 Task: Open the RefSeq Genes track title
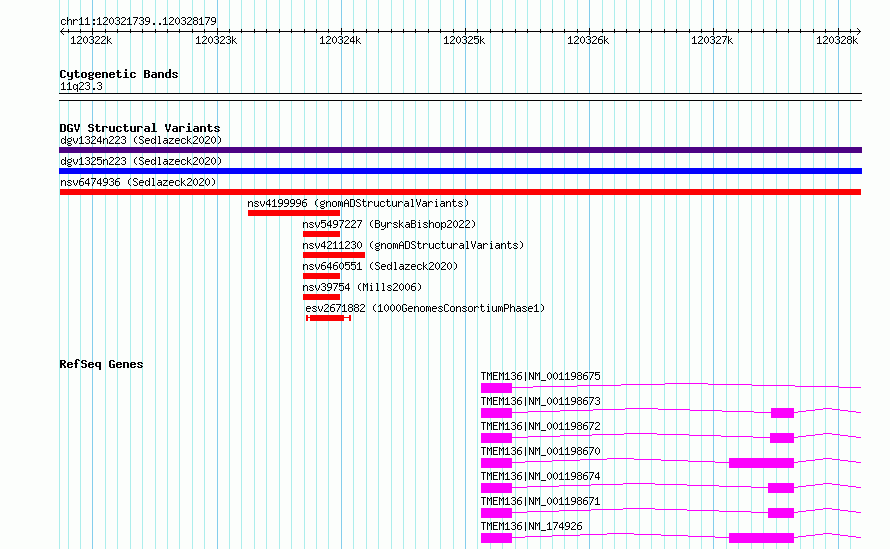(x=101, y=364)
